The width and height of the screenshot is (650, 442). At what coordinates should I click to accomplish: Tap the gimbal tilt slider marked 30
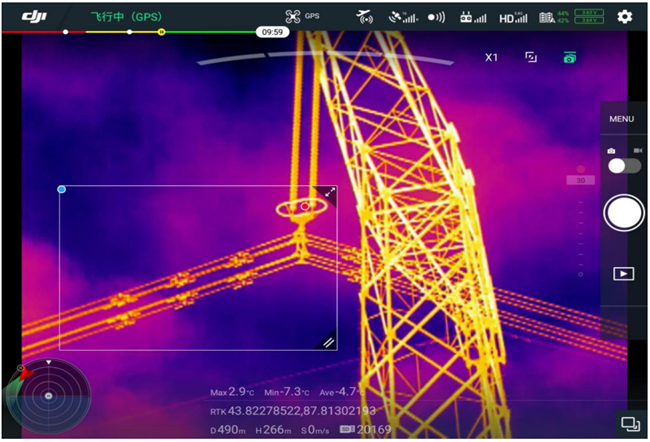tap(580, 180)
